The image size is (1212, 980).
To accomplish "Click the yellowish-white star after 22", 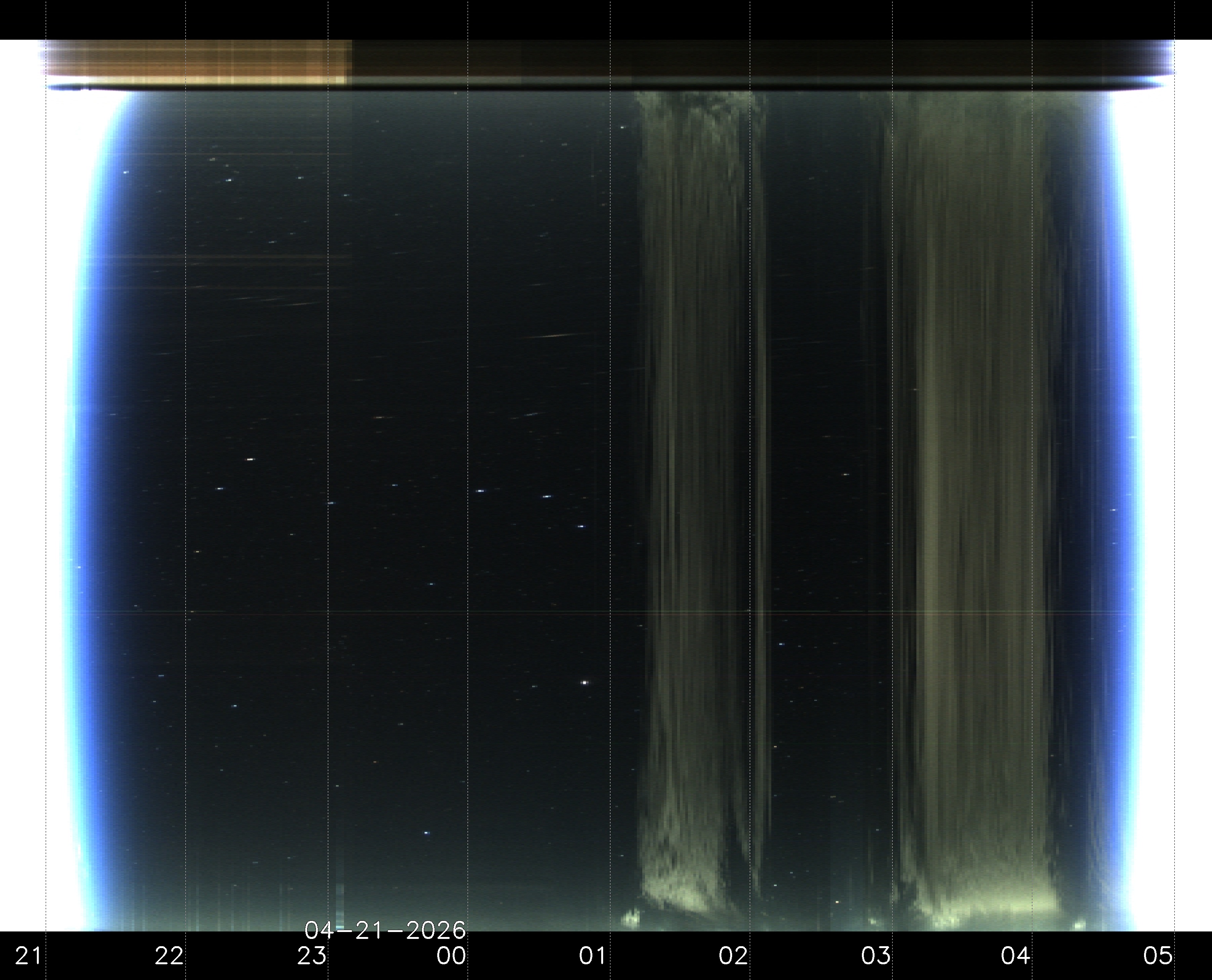I will pyautogui.click(x=251, y=460).
